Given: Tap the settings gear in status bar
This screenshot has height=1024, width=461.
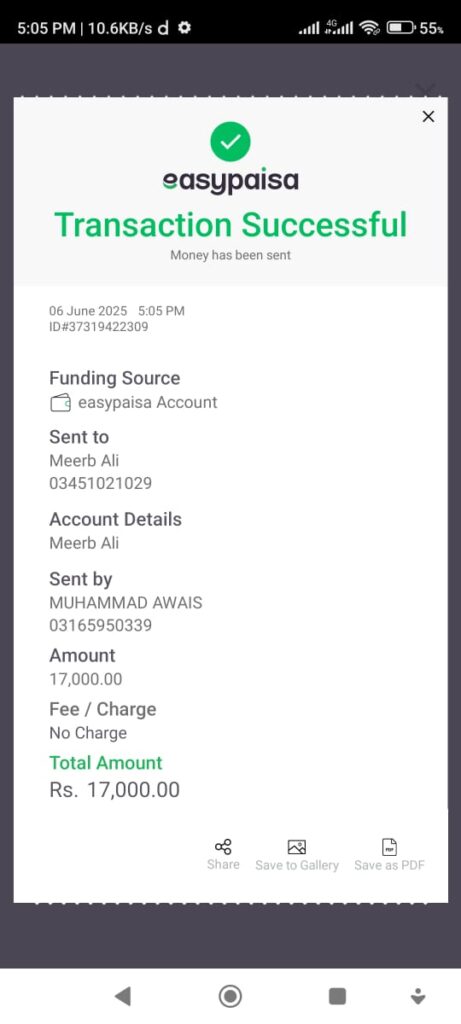Looking at the screenshot, I should (x=185, y=28).
